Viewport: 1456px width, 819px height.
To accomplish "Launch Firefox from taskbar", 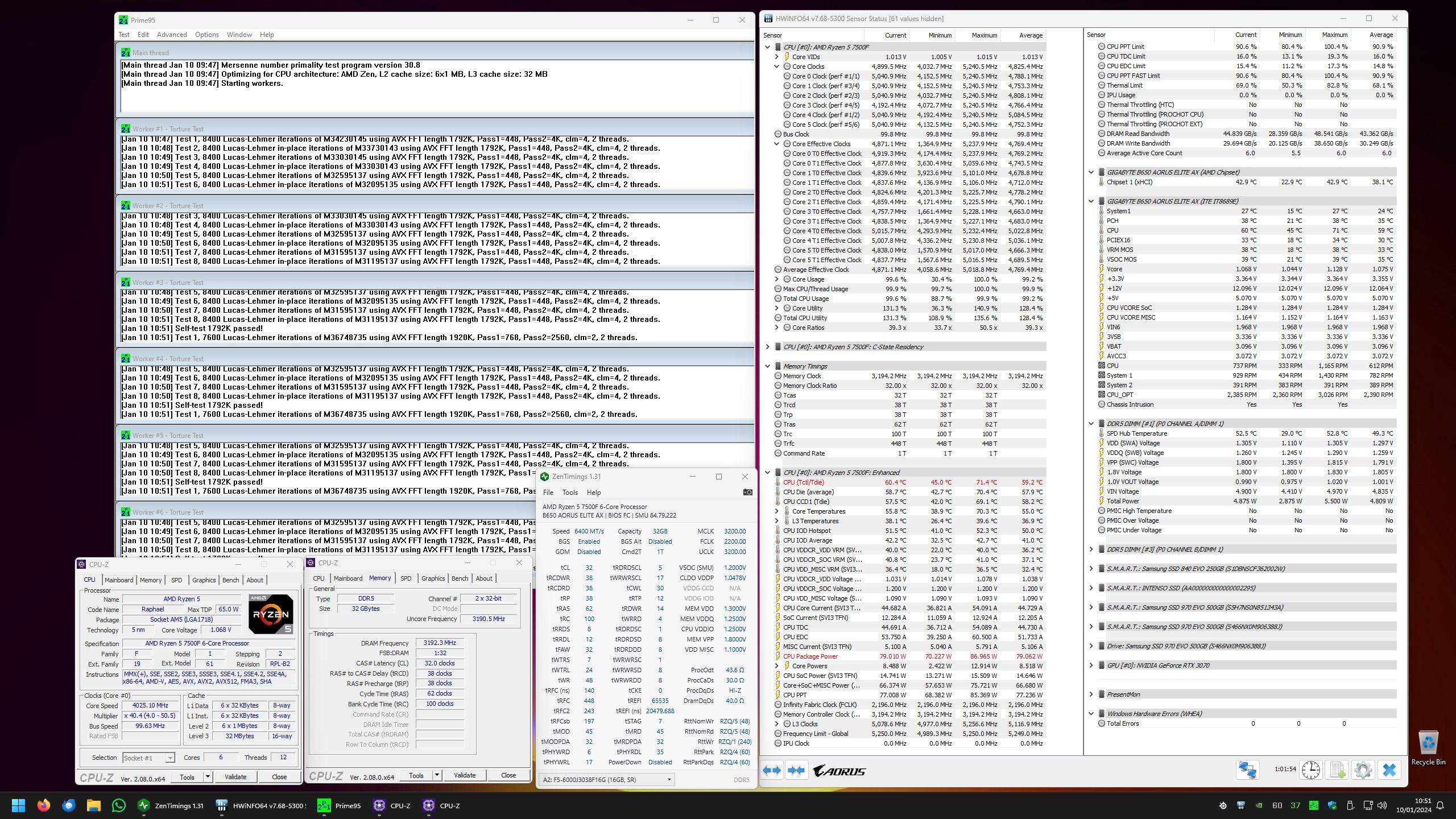I will 44,805.
